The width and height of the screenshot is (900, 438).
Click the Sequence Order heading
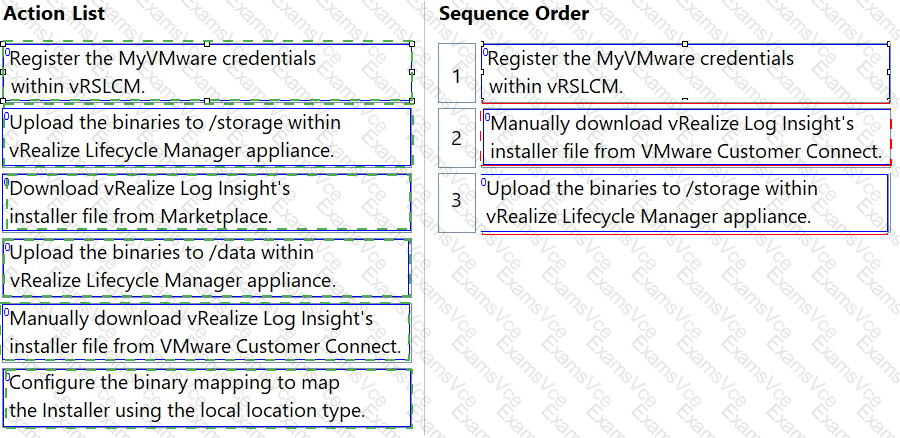point(514,13)
